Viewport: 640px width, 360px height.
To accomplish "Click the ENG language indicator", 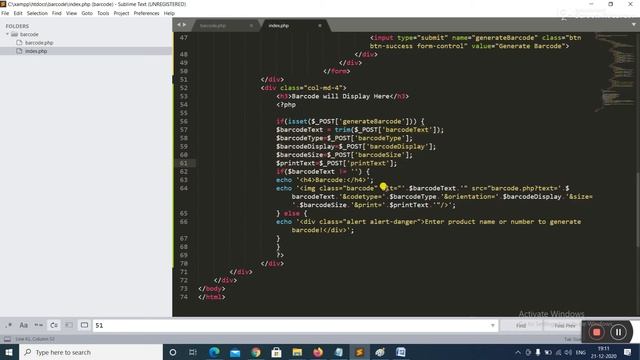I will click(581, 352).
